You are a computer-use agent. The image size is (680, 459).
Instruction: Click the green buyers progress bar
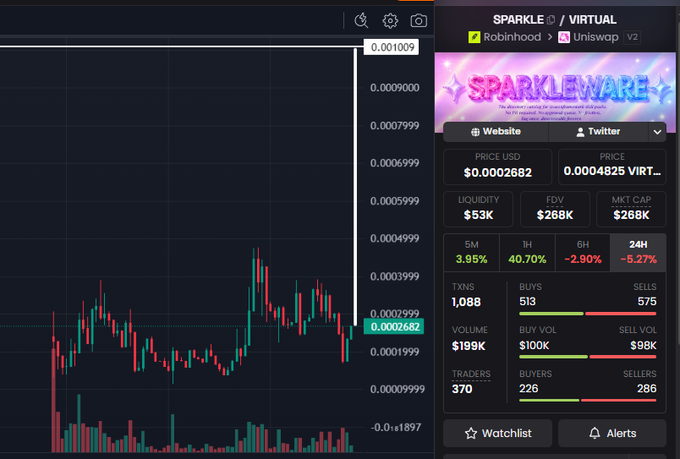tap(549, 400)
